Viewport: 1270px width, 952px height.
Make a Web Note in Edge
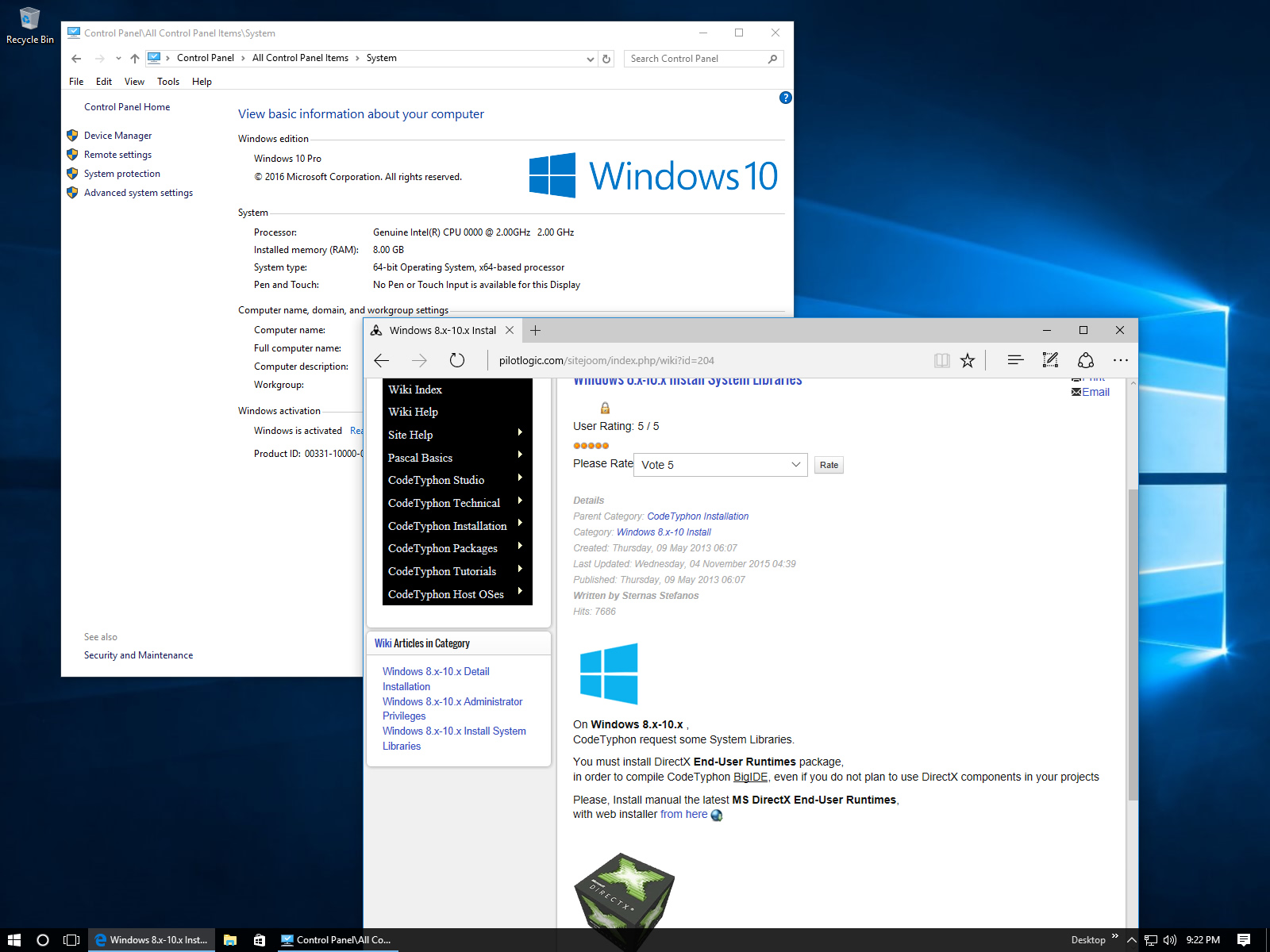point(1050,360)
